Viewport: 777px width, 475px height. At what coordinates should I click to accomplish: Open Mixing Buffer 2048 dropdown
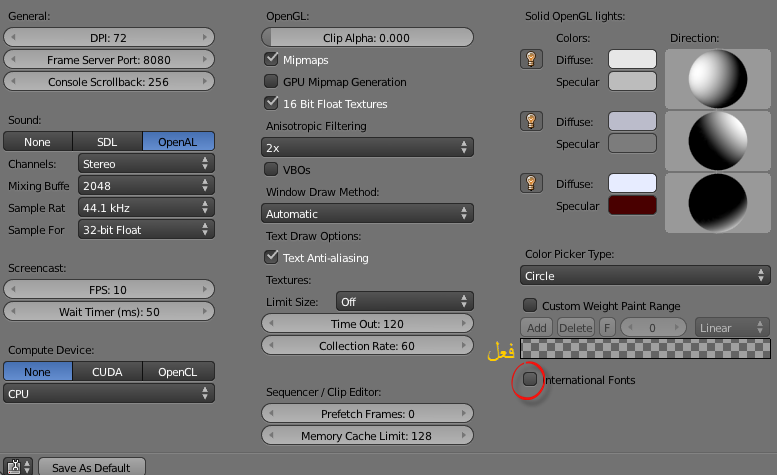tap(146, 185)
